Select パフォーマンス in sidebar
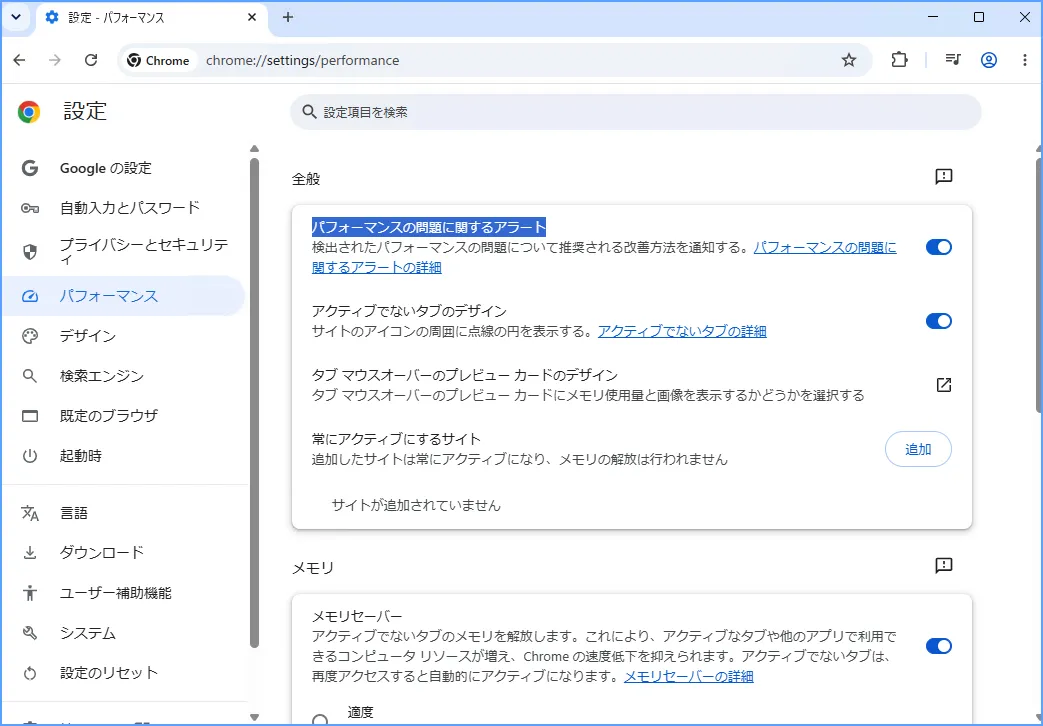The width and height of the screenshot is (1043, 726). tap(124, 296)
